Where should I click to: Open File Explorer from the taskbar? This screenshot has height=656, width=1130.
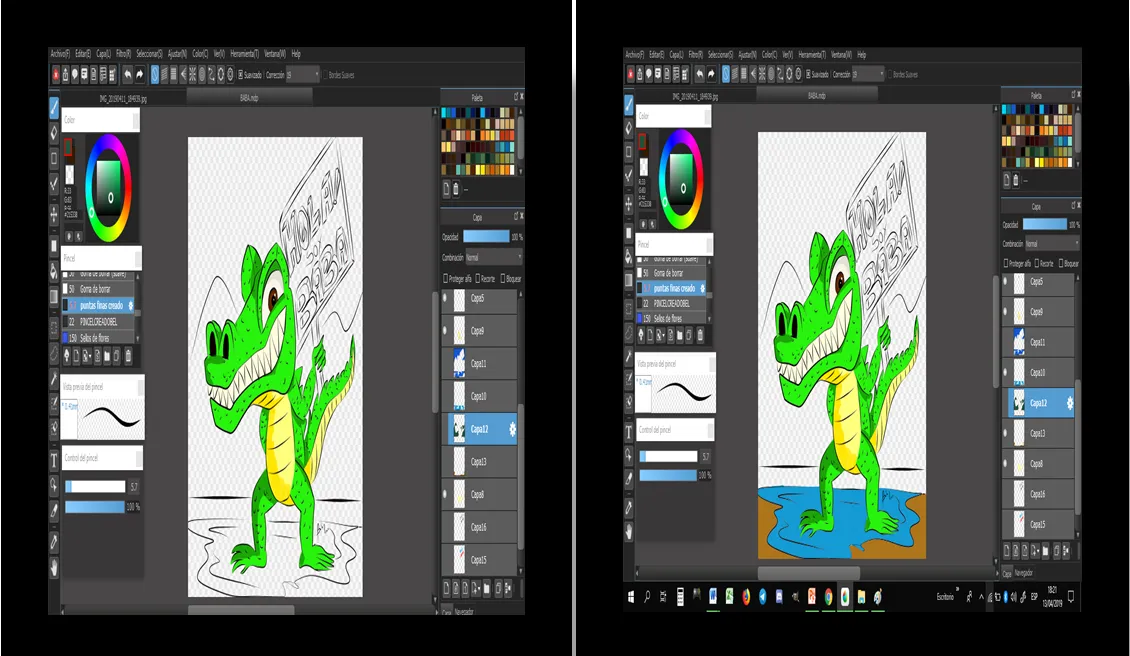point(861,597)
